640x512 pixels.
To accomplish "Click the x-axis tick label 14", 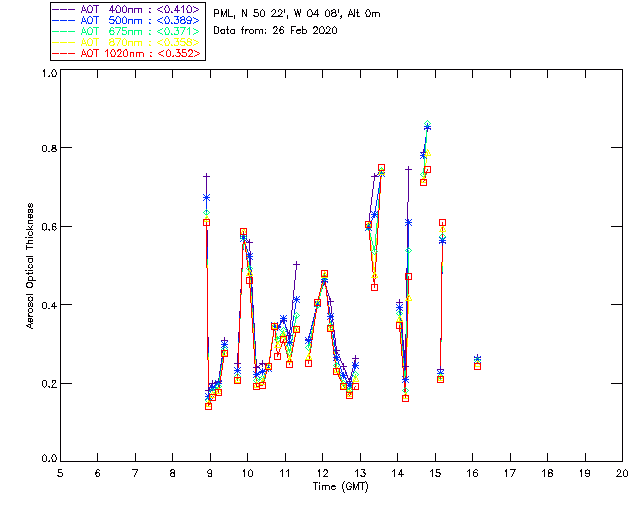I will click(398, 473).
